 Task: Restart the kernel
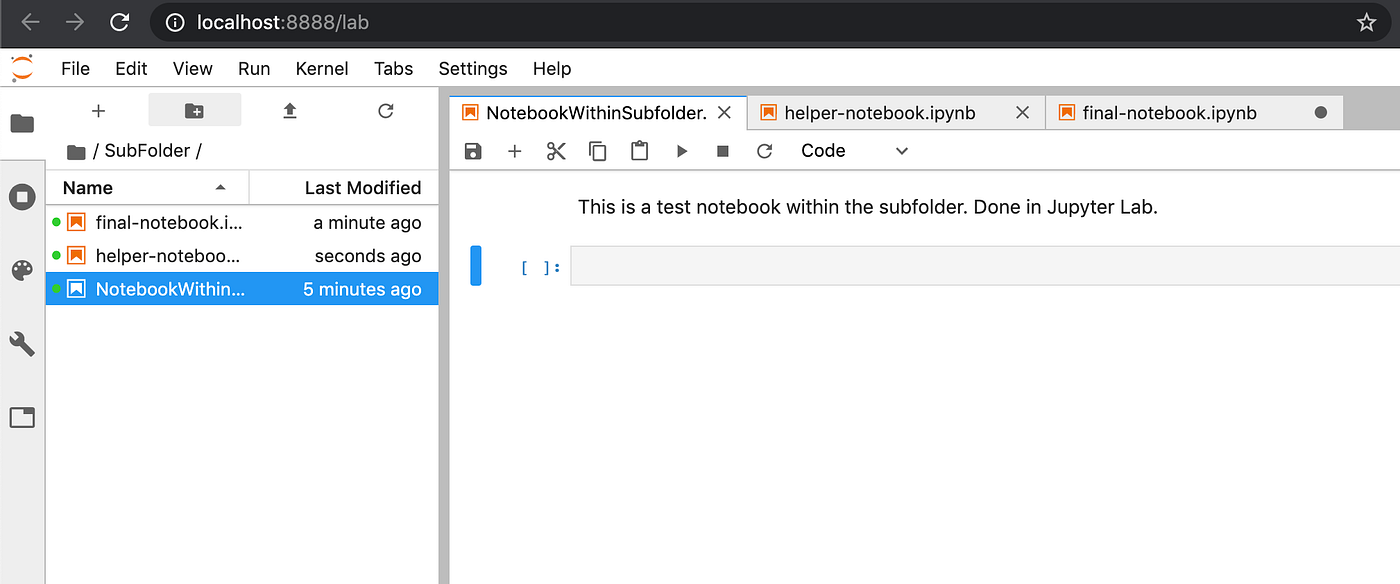click(x=764, y=150)
